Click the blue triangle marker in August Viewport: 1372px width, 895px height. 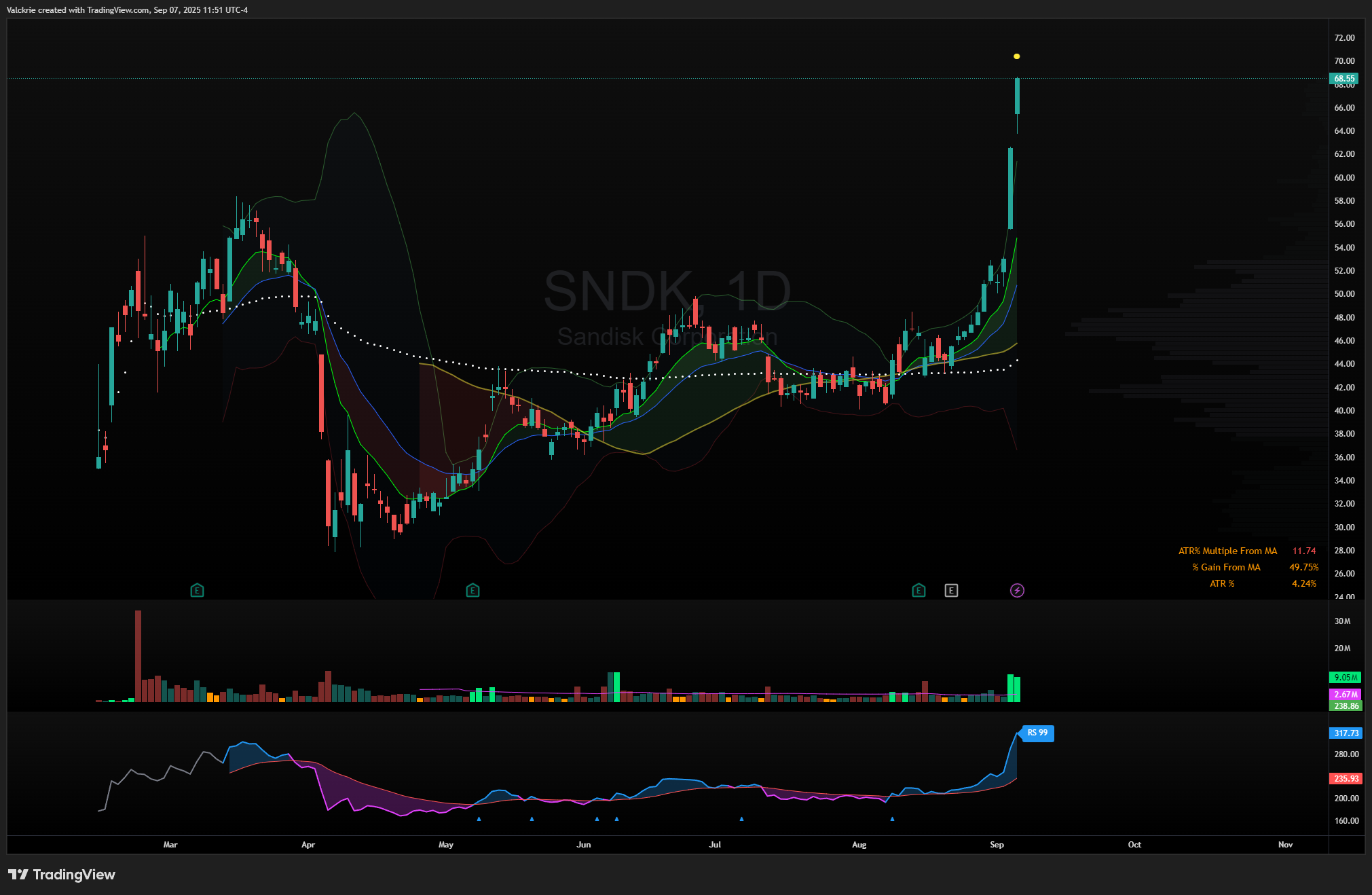pos(892,819)
